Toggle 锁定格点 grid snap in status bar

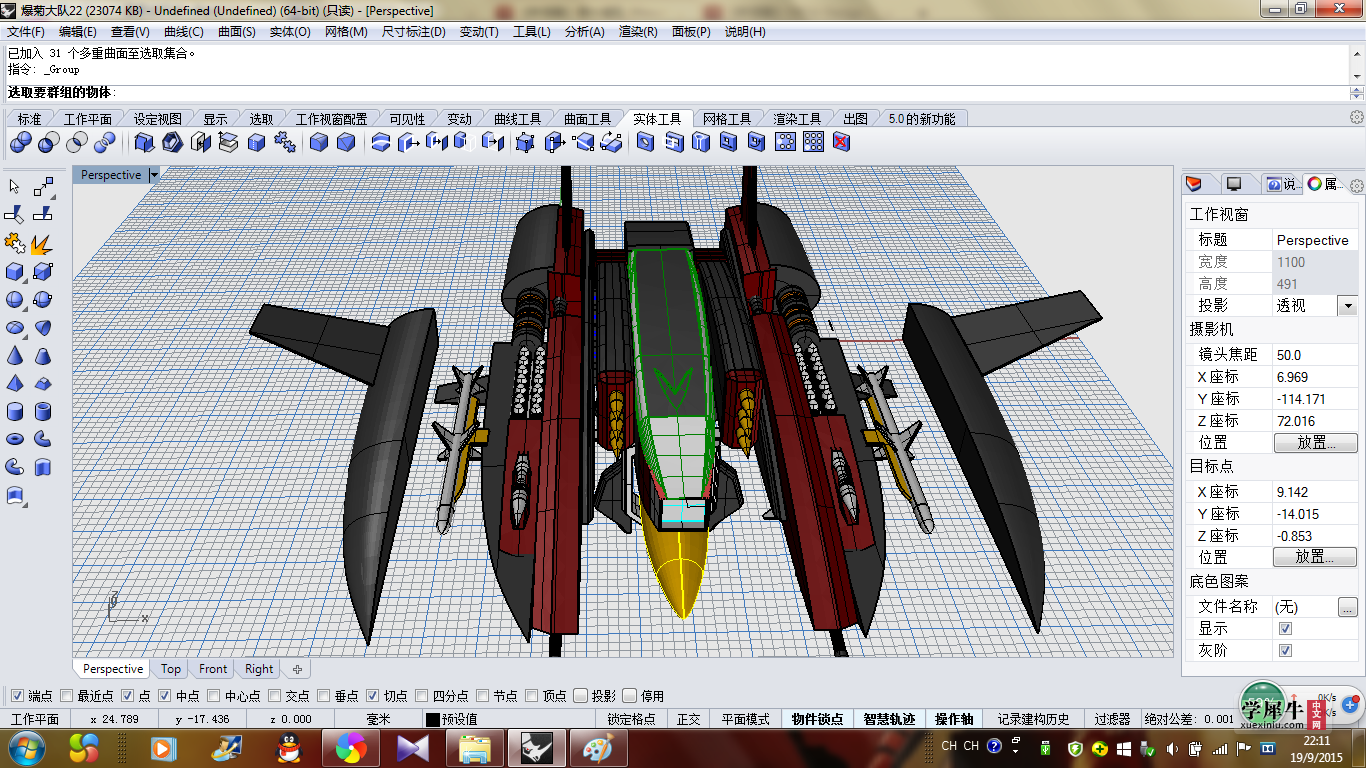coord(631,719)
